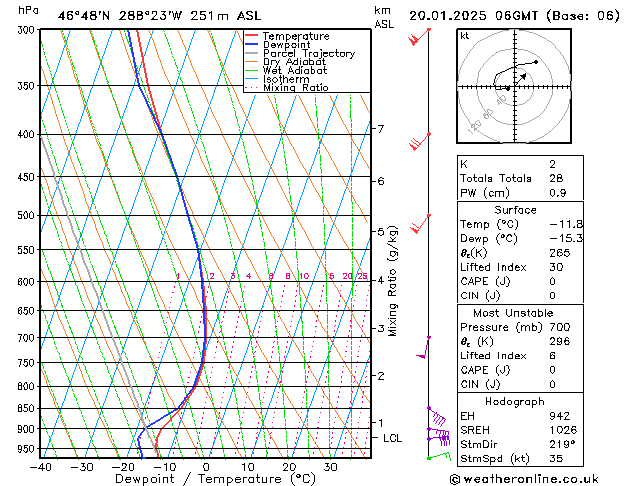Click the 'Dewpoint / Temperature (°C)' axis title
The image size is (629, 486).
tap(215, 479)
